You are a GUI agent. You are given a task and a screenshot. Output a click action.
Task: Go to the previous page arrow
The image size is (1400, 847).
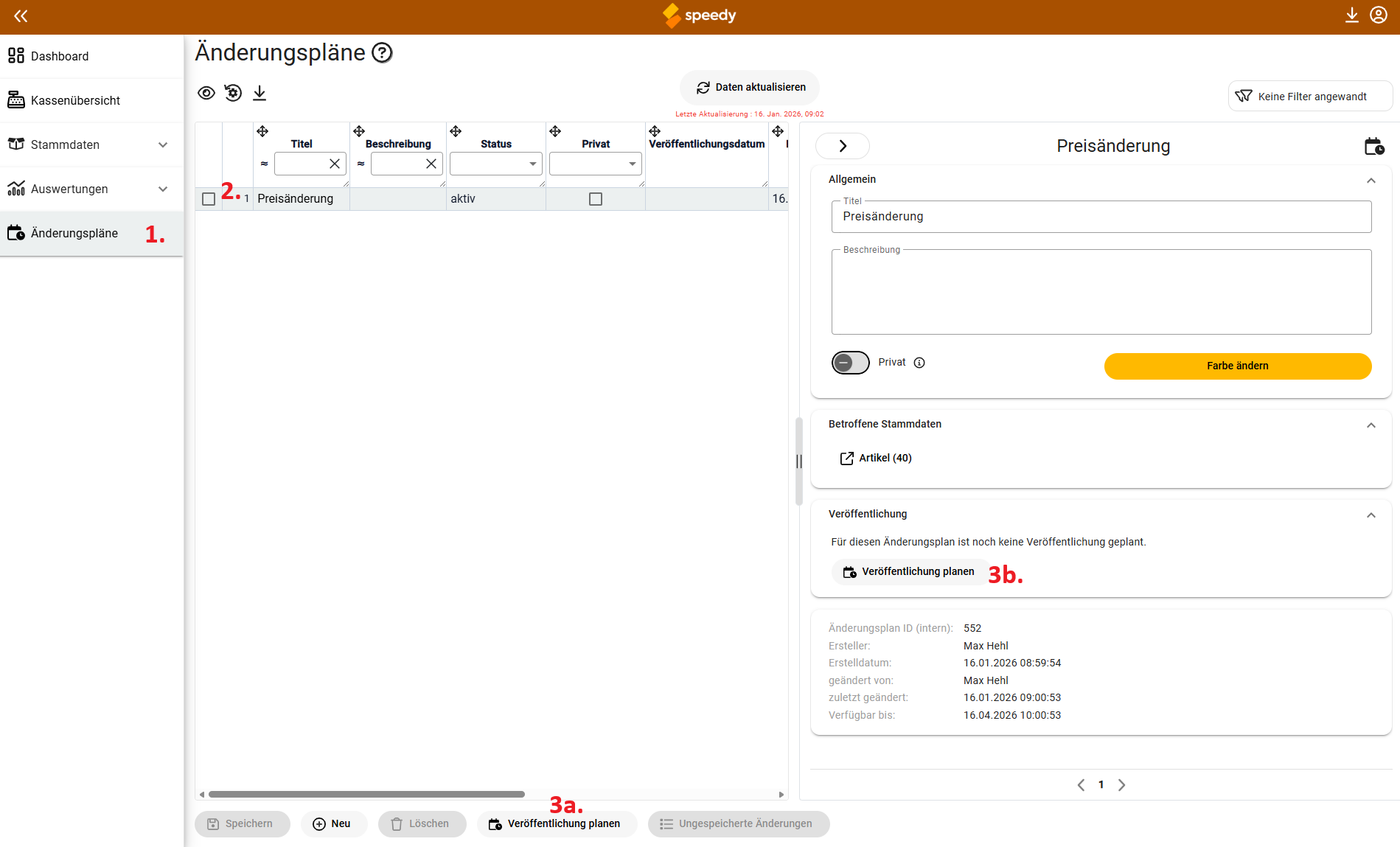pyautogui.click(x=1081, y=785)
